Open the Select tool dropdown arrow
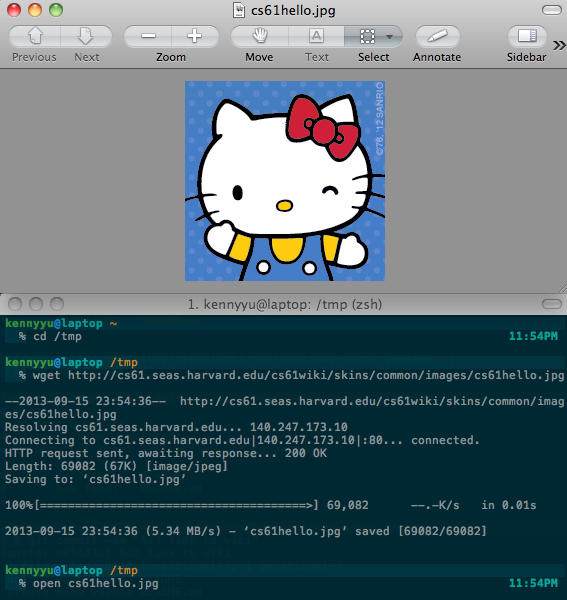 [389, 37]
